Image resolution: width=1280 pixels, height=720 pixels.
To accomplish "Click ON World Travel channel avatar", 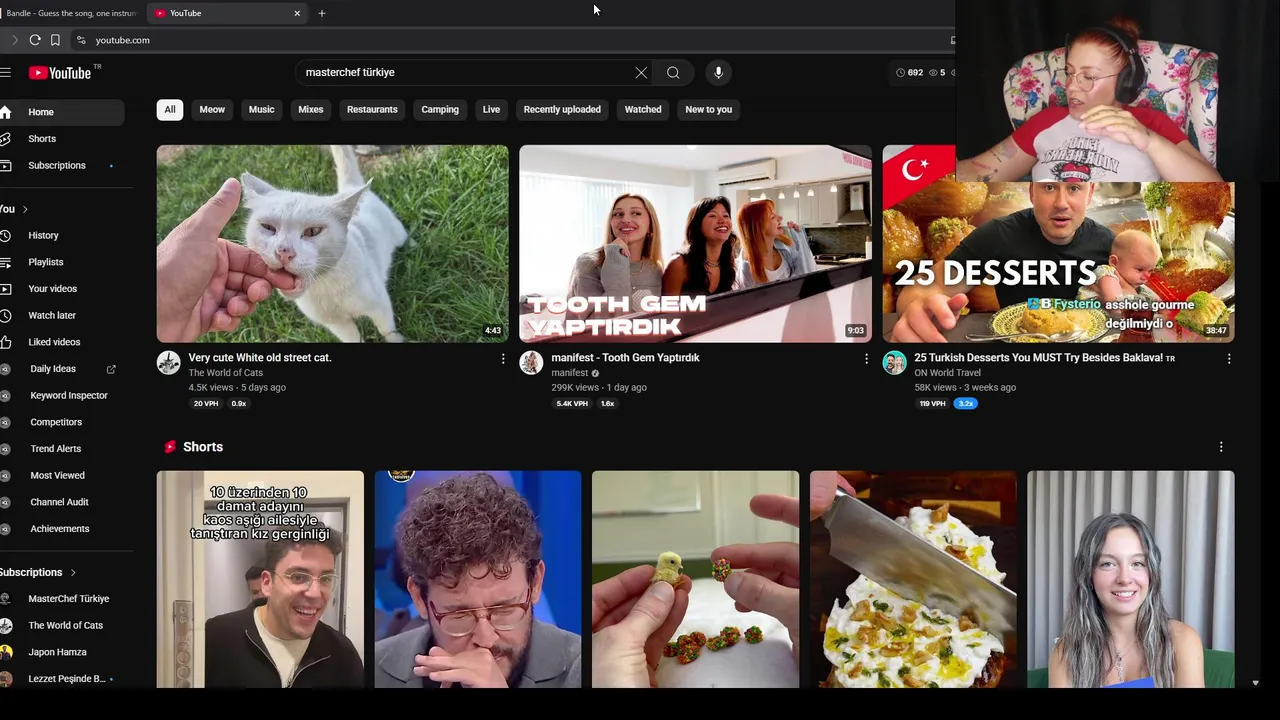I will [x=894, y=362].
